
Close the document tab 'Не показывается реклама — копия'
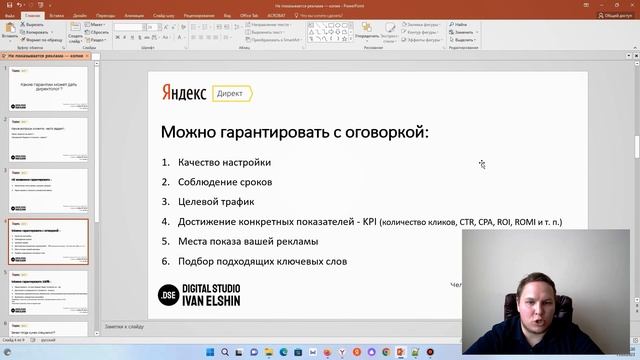coord(87,56)
